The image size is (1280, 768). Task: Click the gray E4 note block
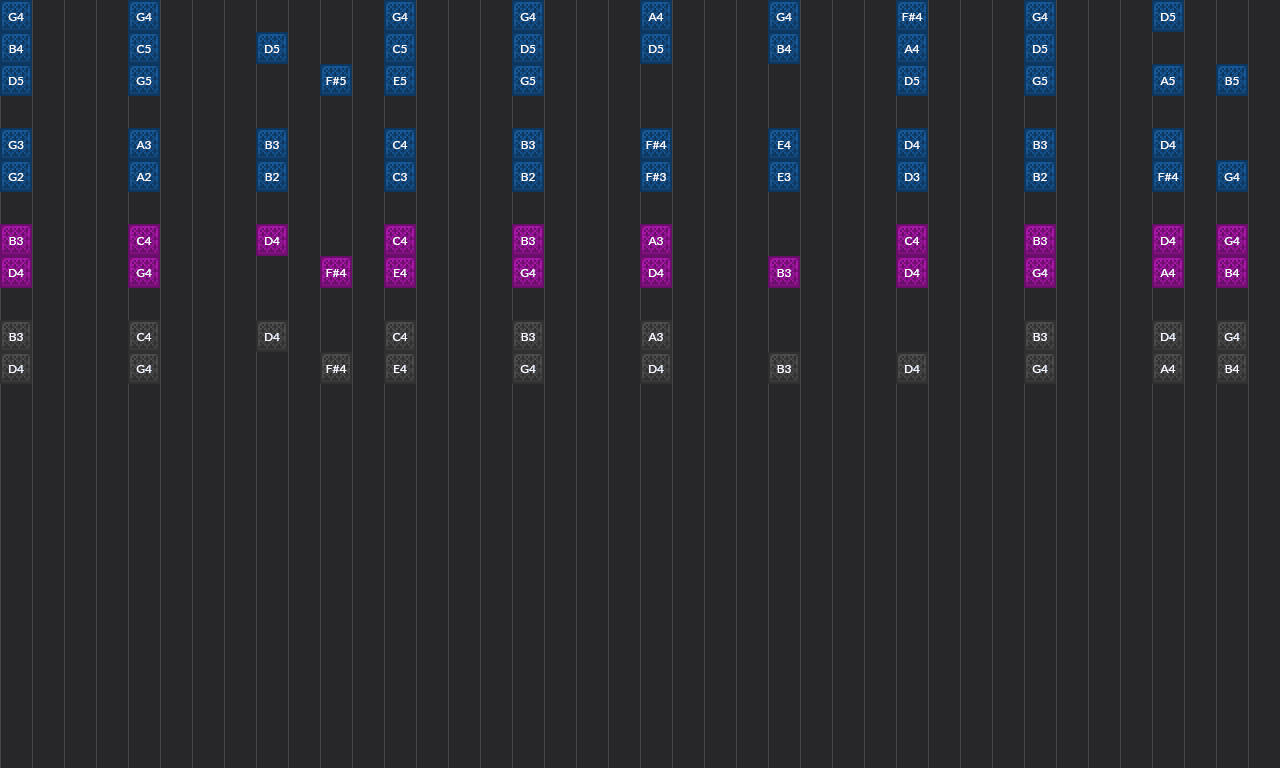point(400,369)
